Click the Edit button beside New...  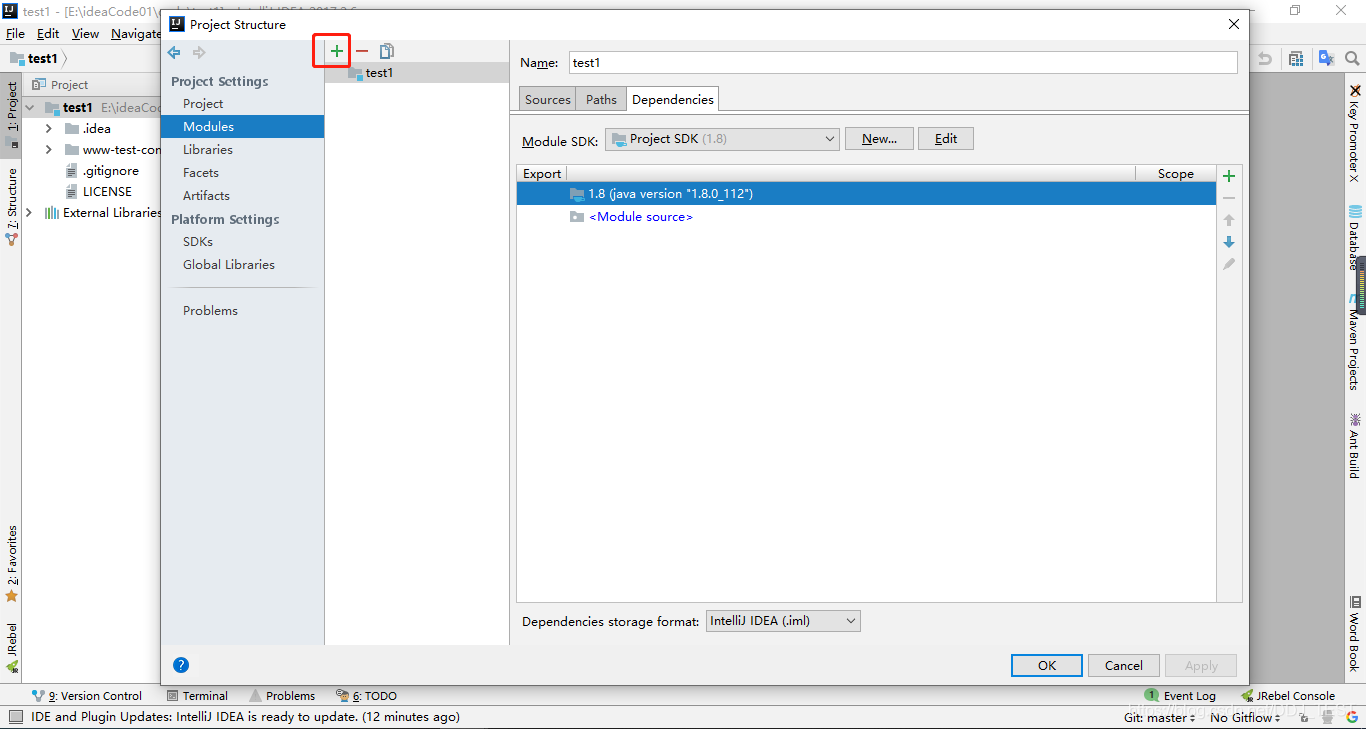pyautogui.click(x=946, y=139)
